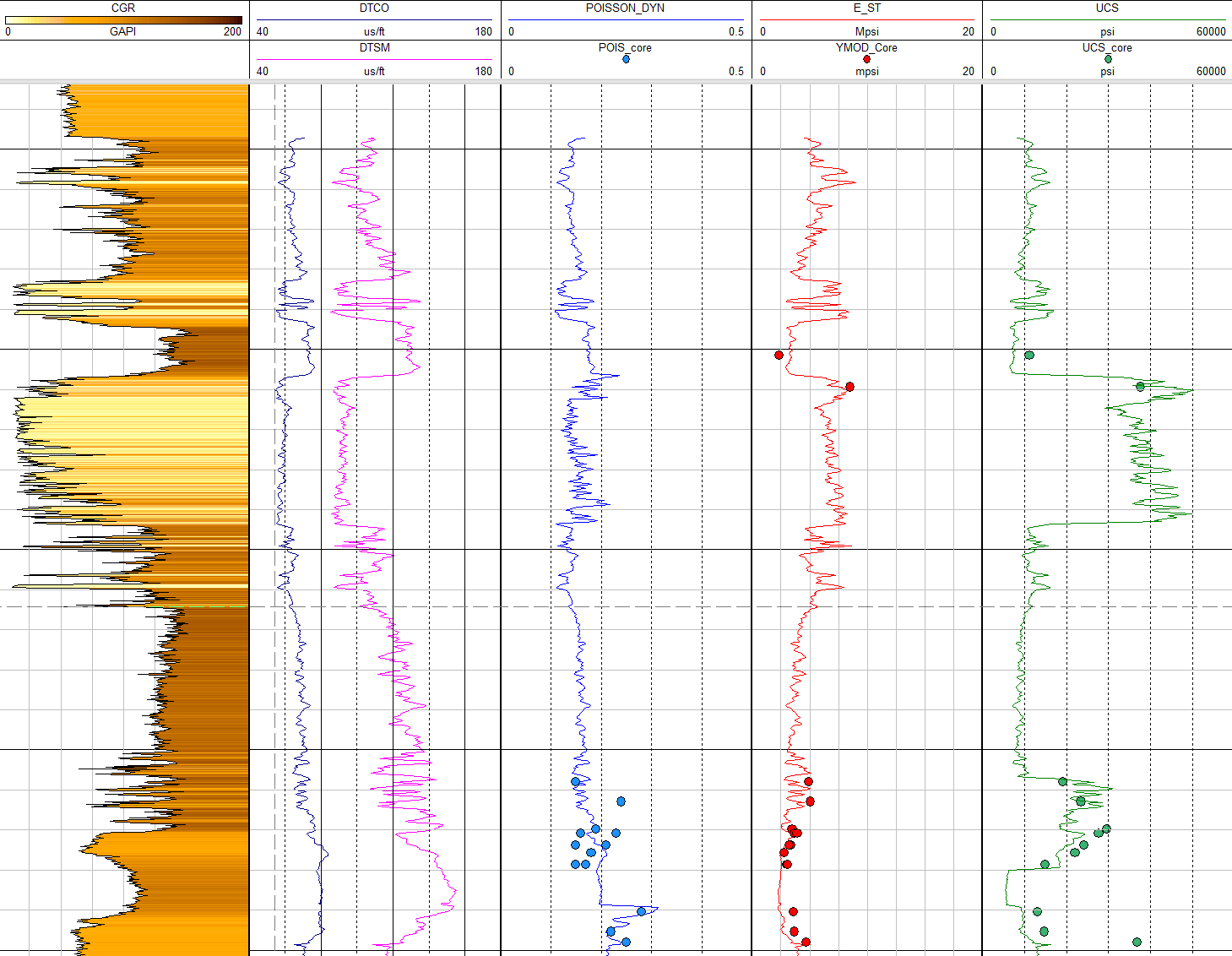1232x956 pixels.
Task: Click the E_ST curve header label
Action: coord(866,8)
